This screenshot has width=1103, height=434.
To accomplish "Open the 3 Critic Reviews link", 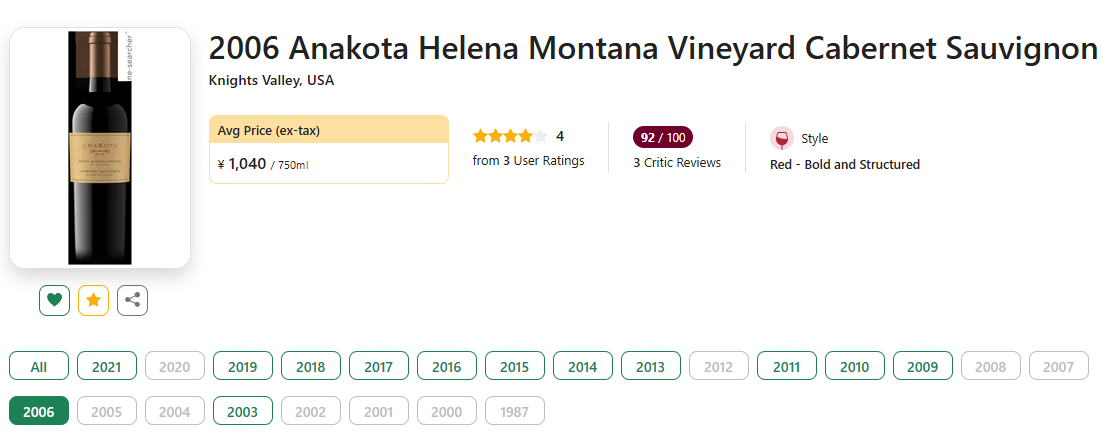I will [x=677, y=162].
